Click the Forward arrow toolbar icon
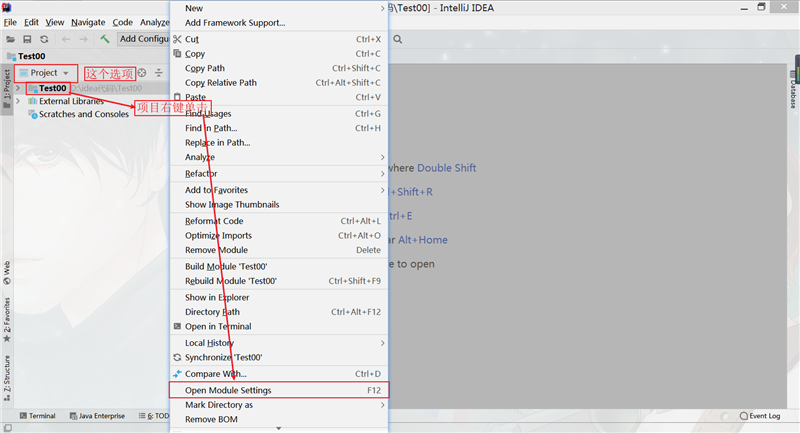The image size is (800, 433). click(83, 39)
